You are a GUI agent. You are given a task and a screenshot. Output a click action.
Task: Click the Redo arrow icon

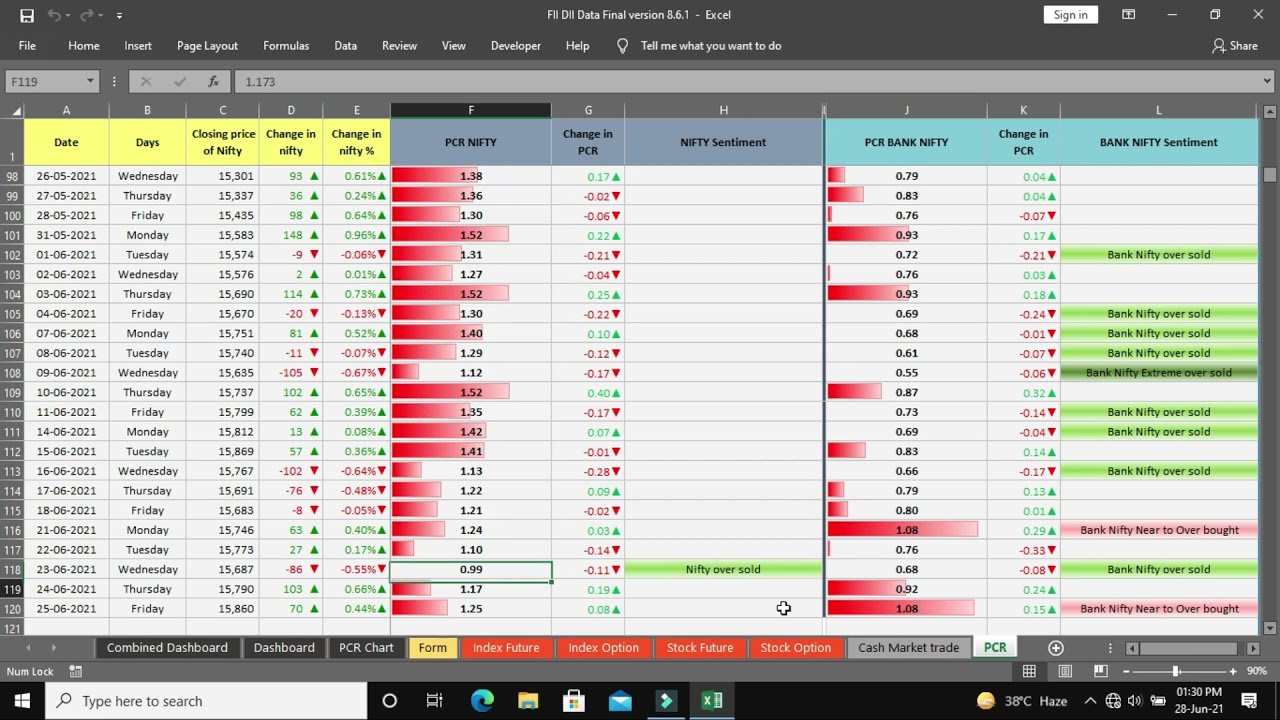87,15
